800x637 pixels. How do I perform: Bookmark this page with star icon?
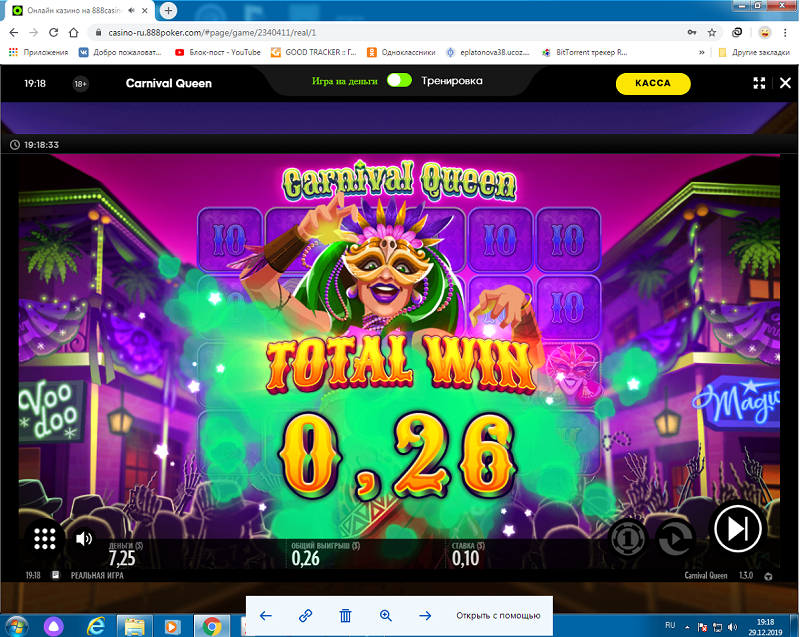[712, 33]
